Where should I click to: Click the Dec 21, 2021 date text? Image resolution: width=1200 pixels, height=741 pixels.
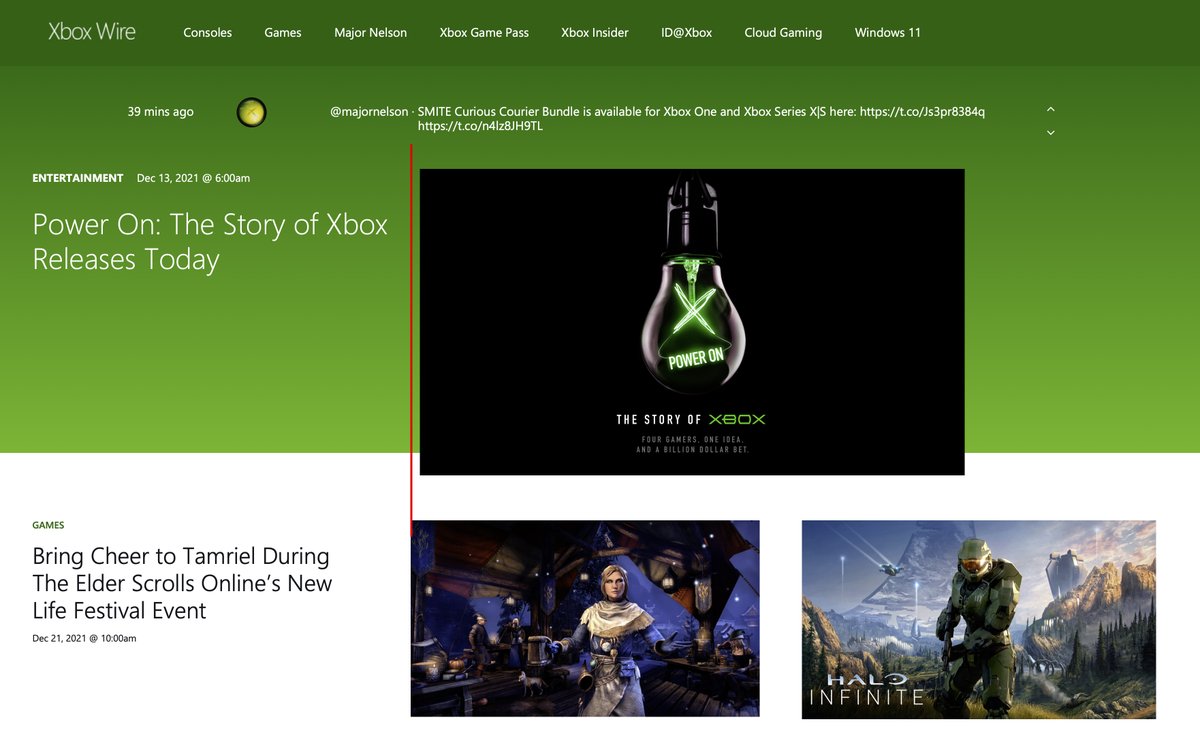click(84, 638)
